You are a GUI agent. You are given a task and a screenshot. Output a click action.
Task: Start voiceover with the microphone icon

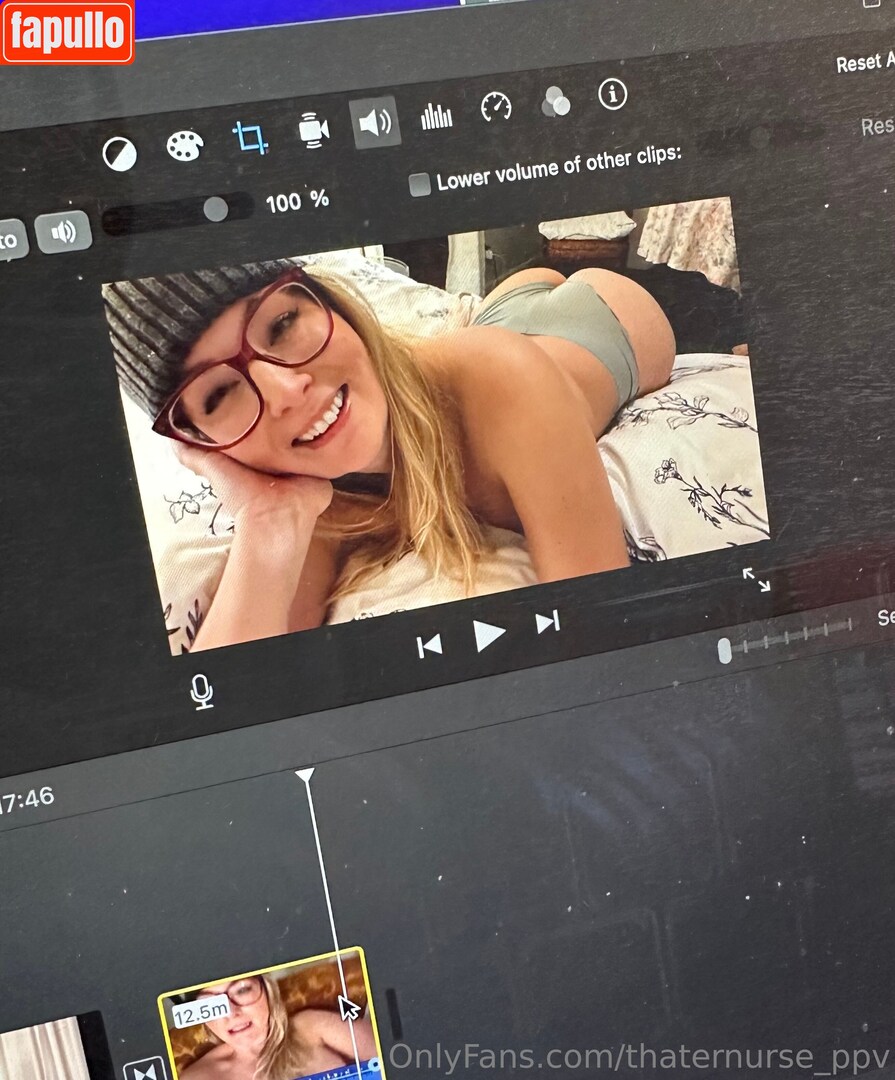(203, 692)
